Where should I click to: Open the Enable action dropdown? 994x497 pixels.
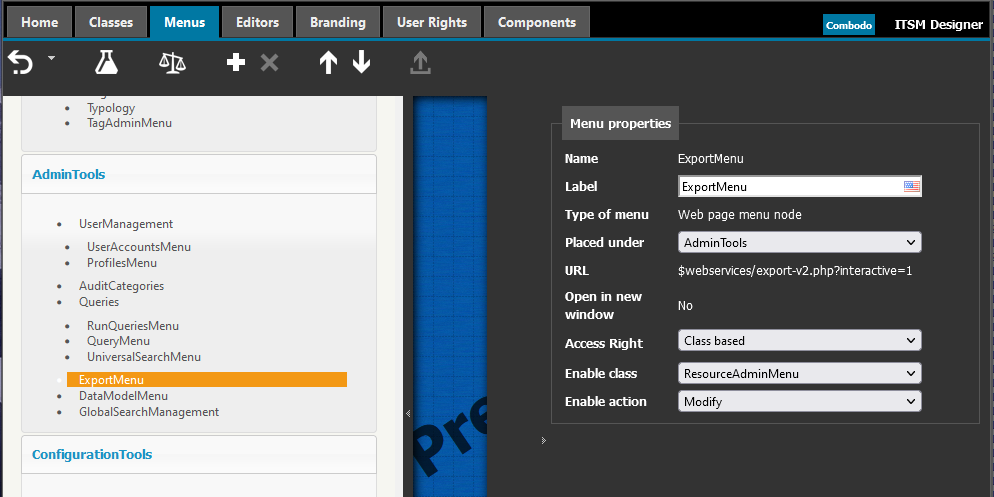click(799, 402)
